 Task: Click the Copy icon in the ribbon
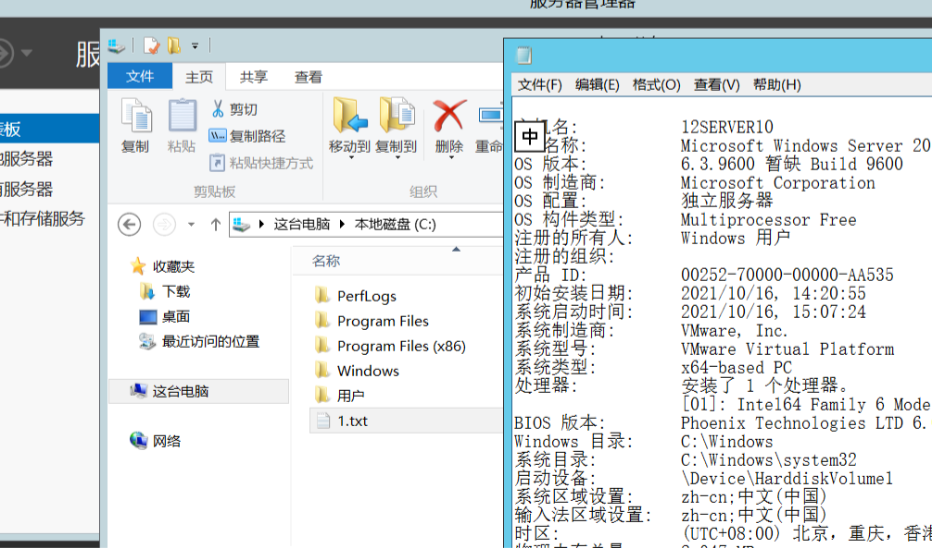pyautogui.click(x=136, y=116)
